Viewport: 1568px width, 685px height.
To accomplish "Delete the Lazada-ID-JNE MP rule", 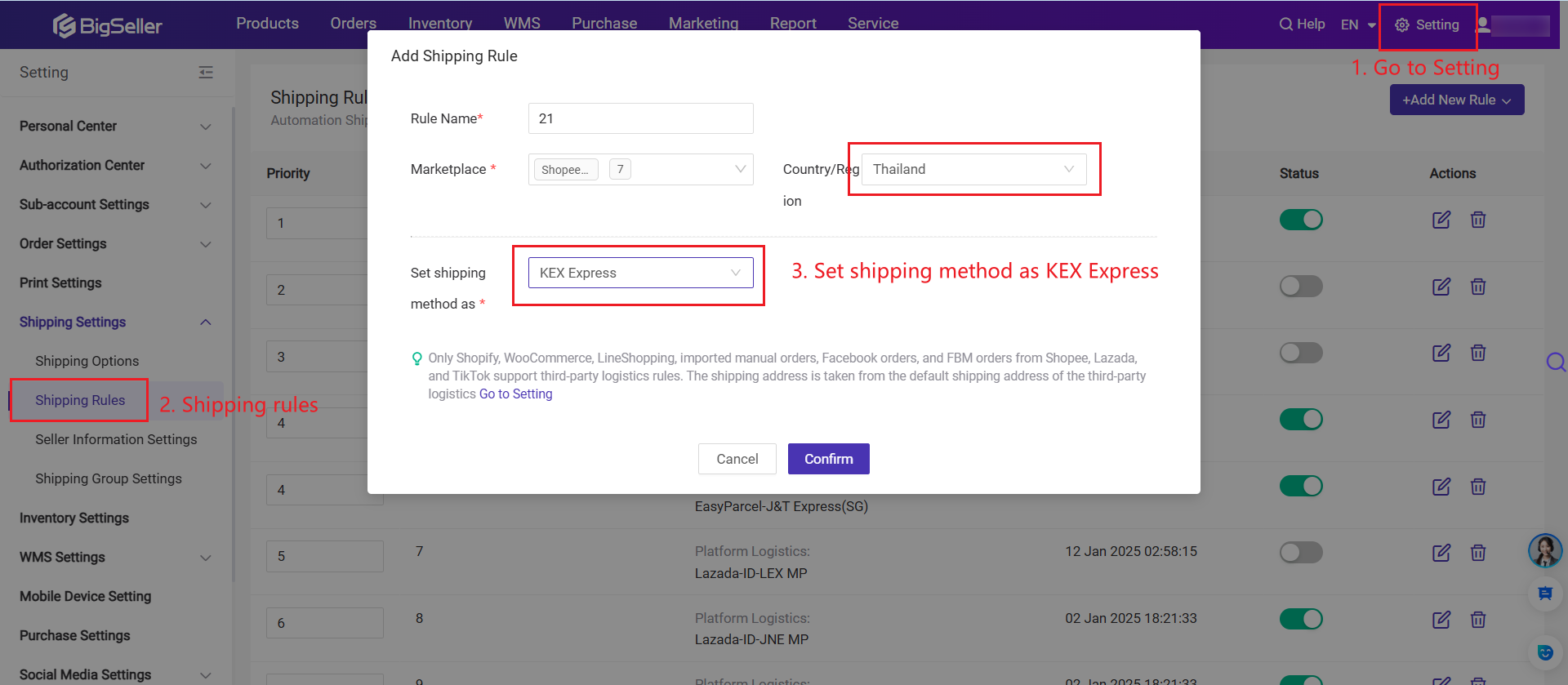I will click(1478, 620).
